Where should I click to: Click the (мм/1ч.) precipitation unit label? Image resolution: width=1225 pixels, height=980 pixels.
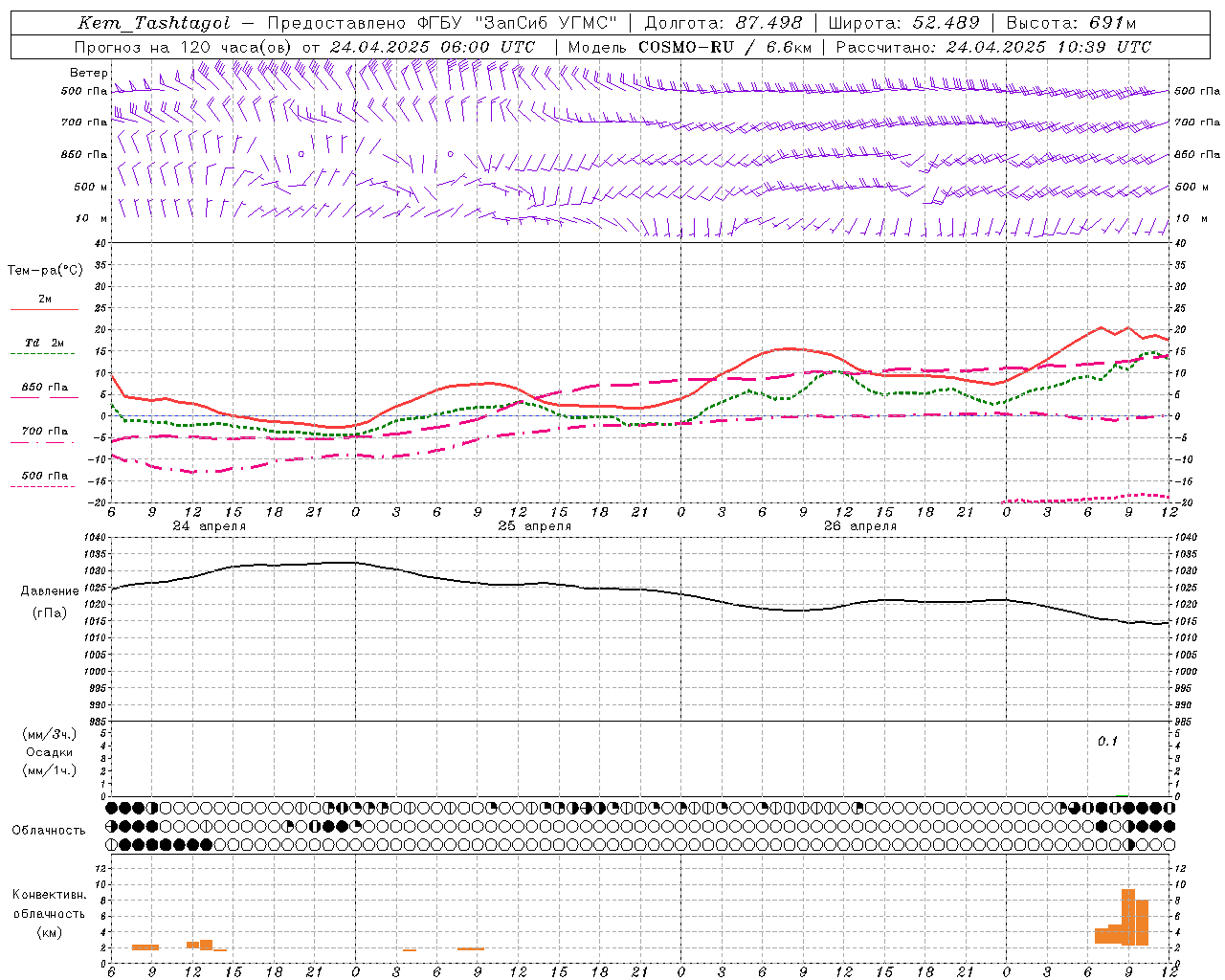[x=50, y=770]
